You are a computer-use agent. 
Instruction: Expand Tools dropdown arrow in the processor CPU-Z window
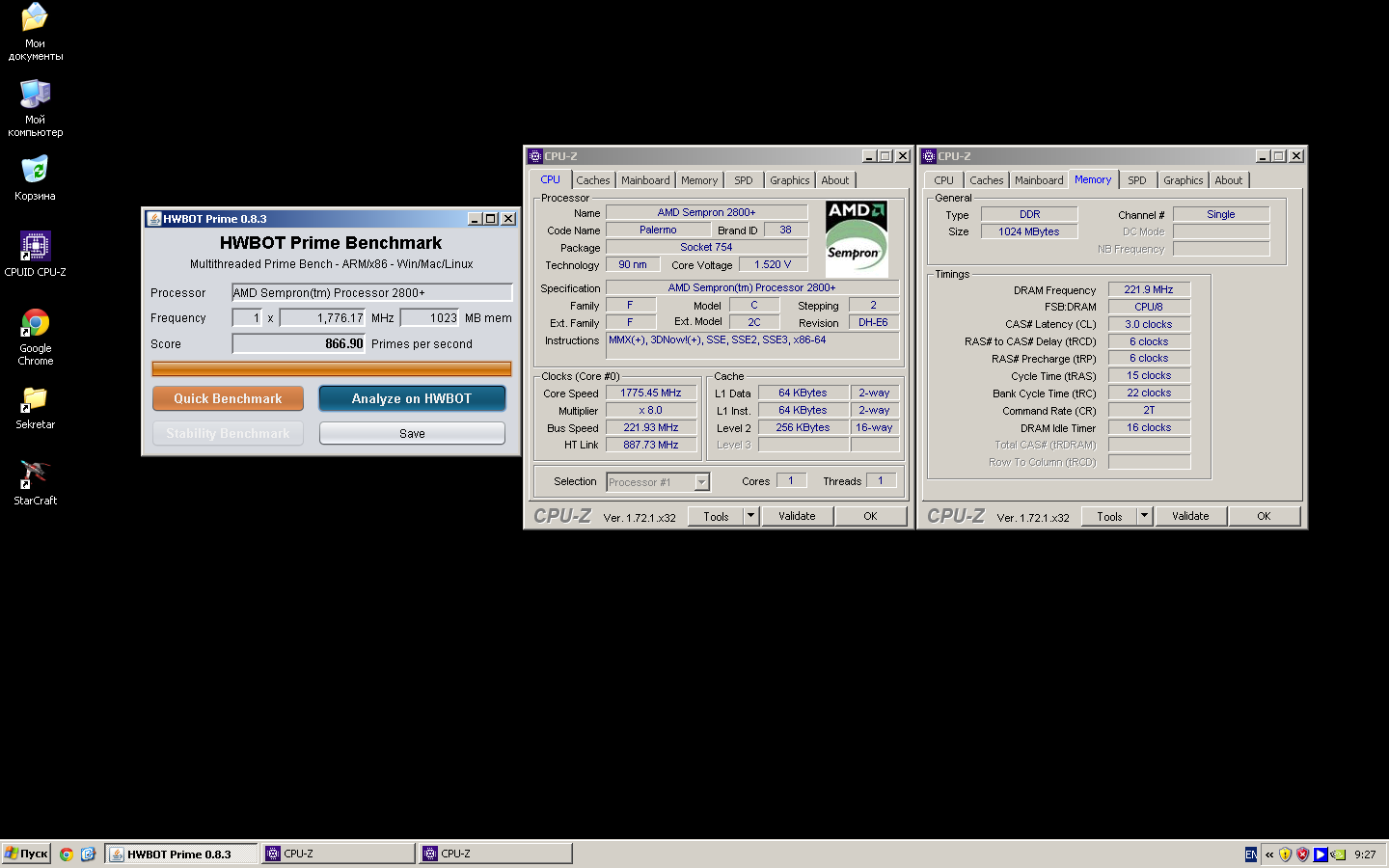coord(750,516)
